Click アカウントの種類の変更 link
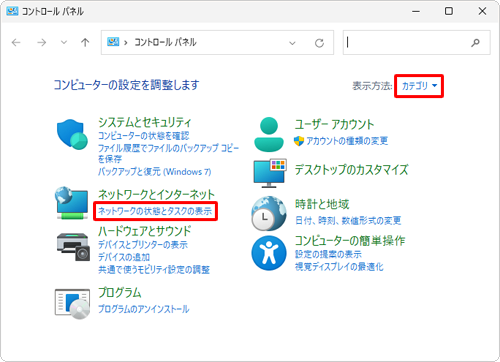 pyautogui.click(x=347, y=141)
